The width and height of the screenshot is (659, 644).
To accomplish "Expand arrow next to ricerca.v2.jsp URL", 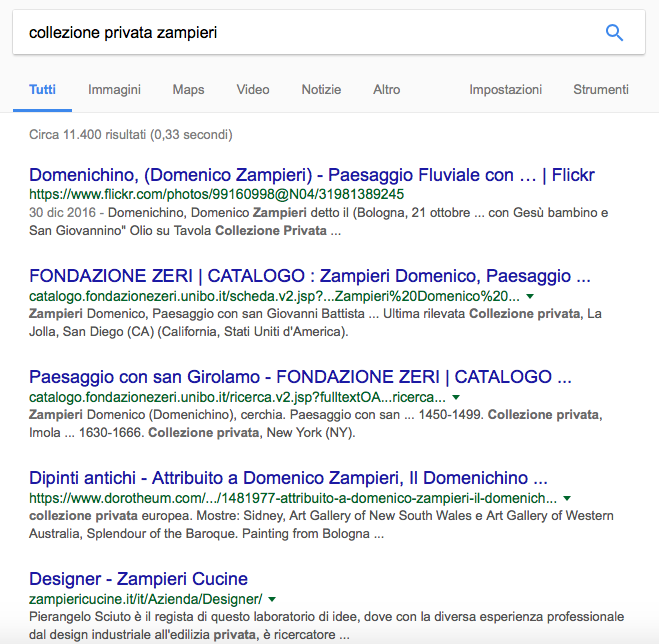I will [x=456, y=397].
